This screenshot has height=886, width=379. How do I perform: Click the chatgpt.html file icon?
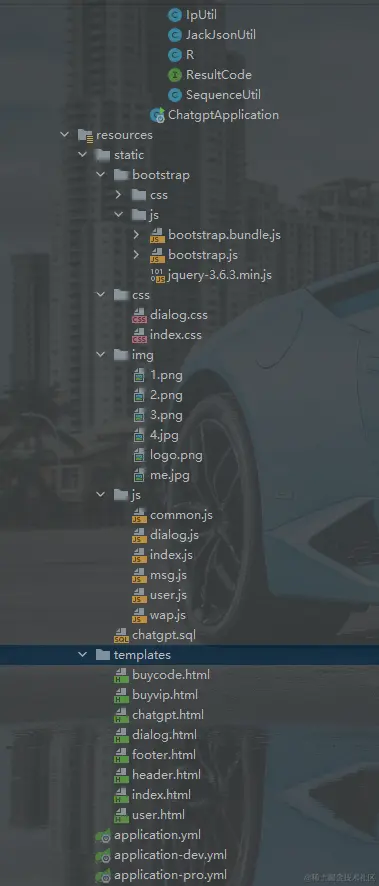click(x=121, y=715)
